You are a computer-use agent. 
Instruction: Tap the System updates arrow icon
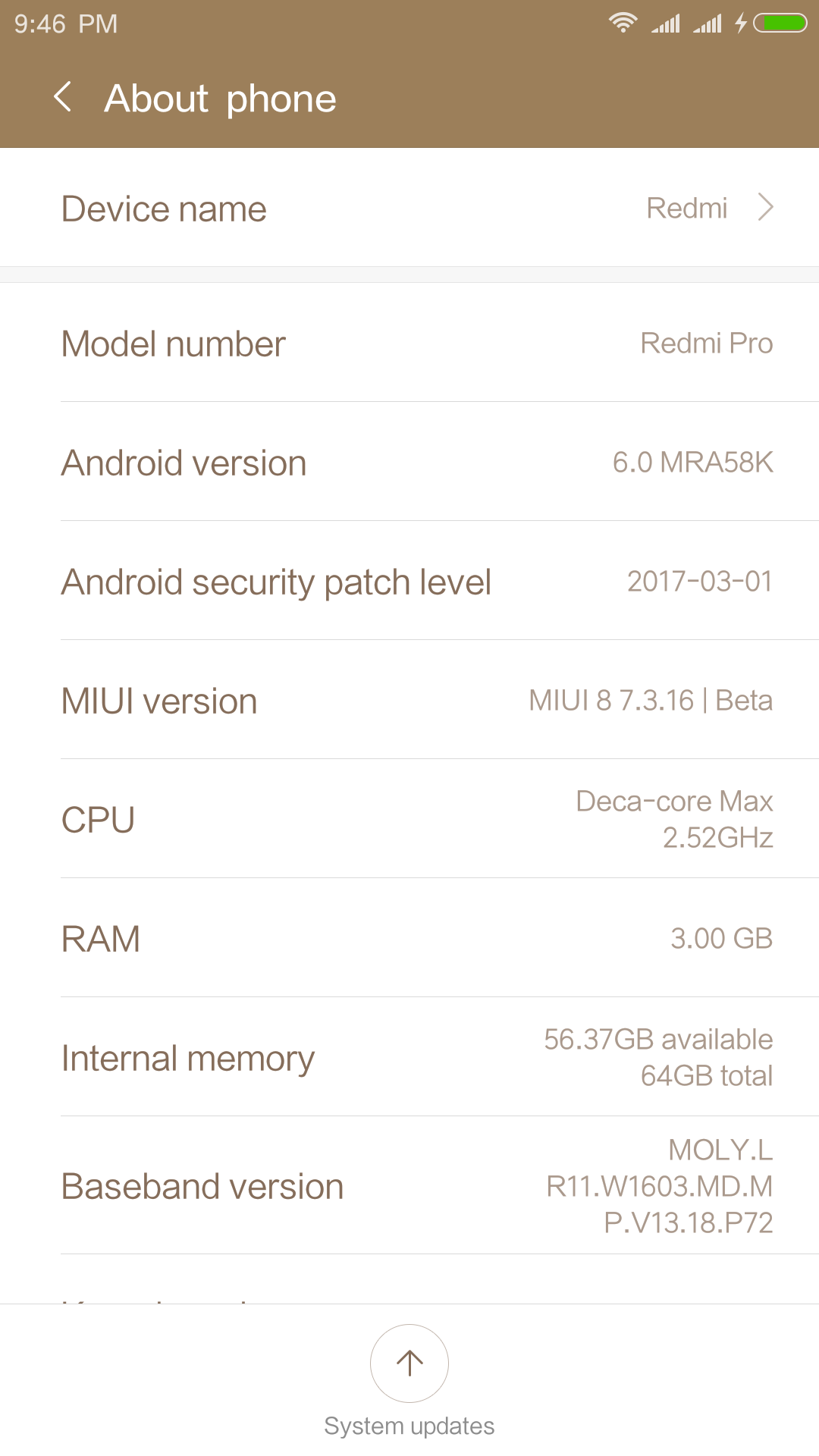coord(409,1363)
